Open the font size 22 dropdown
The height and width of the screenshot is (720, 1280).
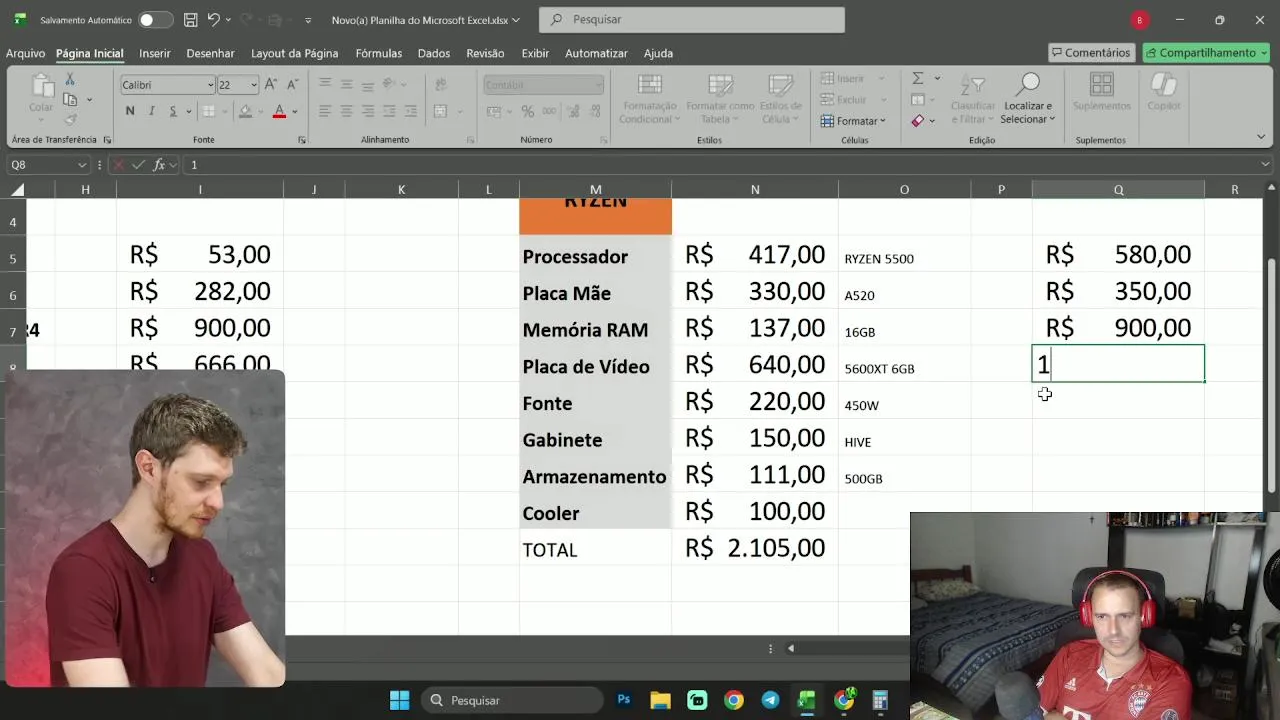254,85
